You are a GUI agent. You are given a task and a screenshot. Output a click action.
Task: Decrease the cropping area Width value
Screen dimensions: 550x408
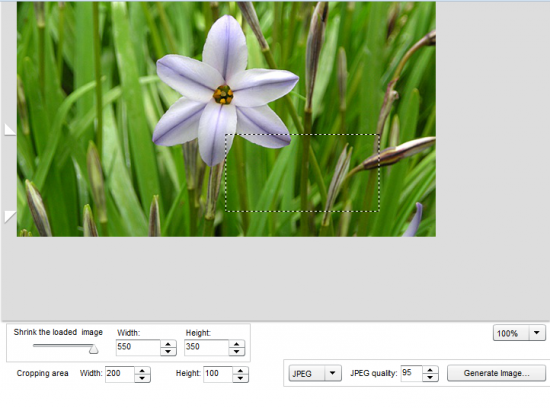(142, 378)
